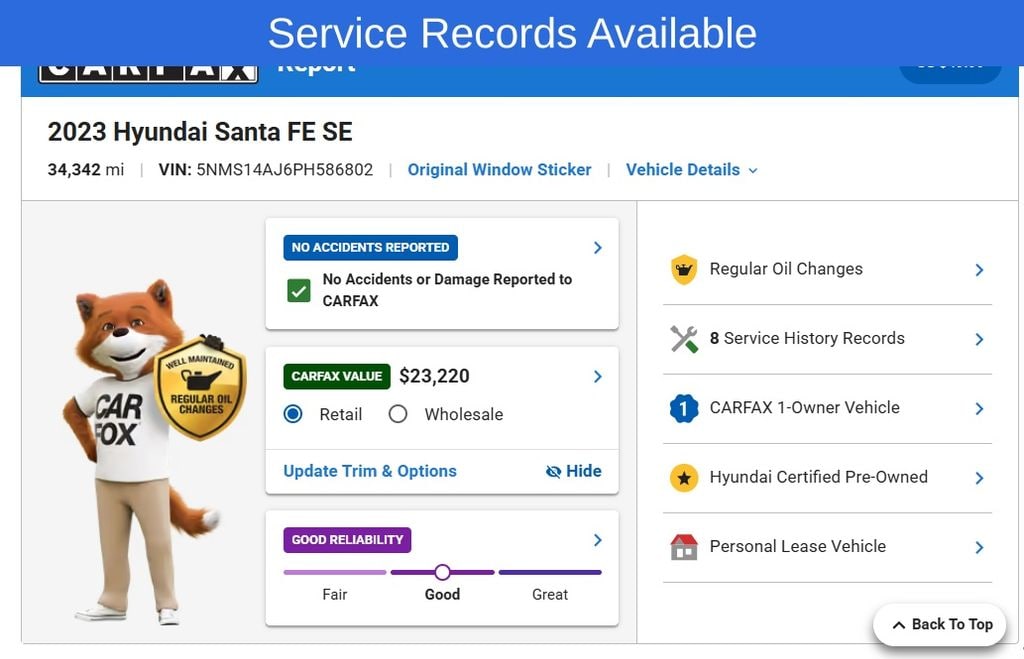Open the chevron for Hyundai Certified Pre-Owned
Screen dimensions: 1024x659
[x=979, y=478]
